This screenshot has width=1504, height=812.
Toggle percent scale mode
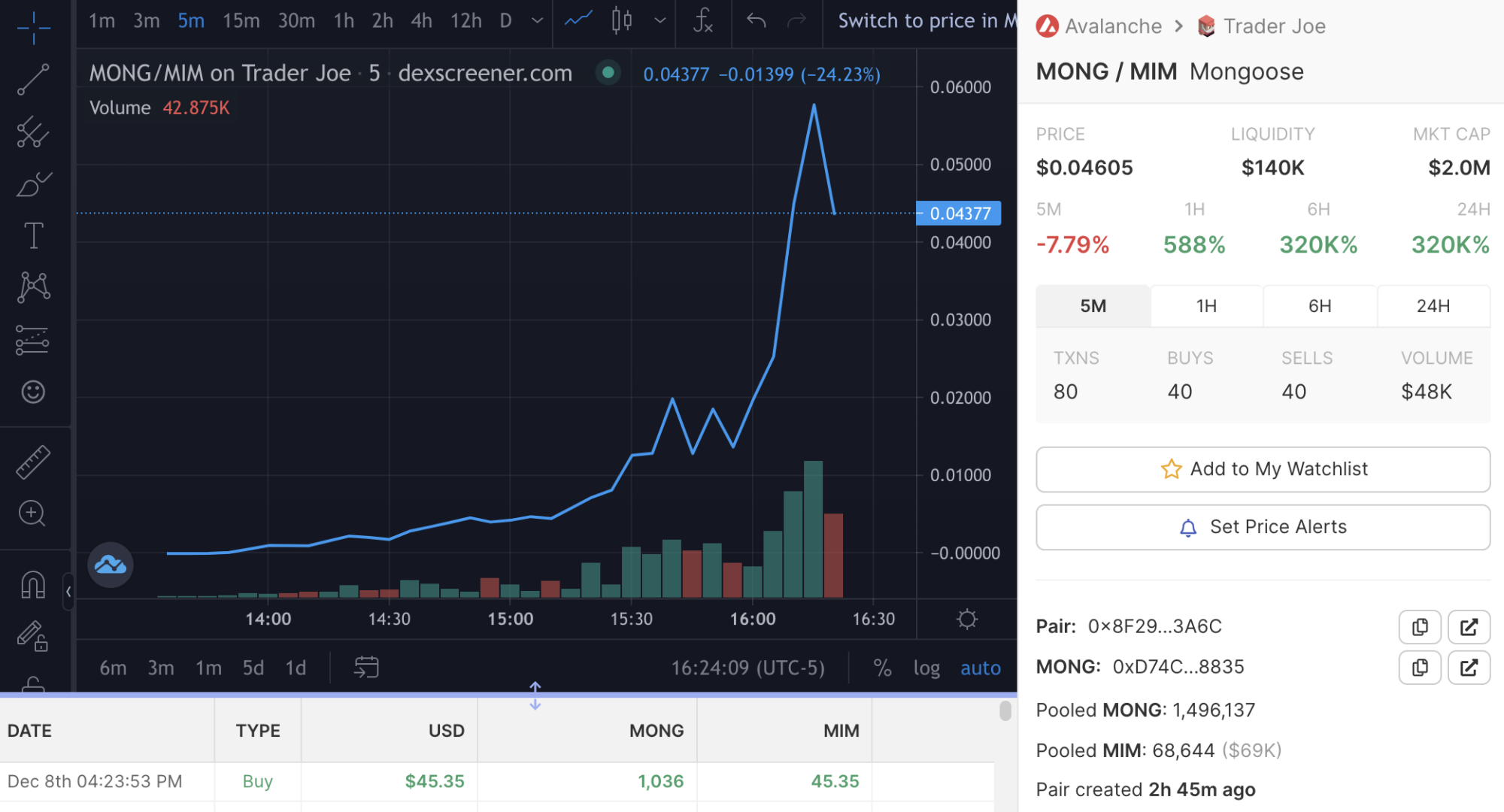(x=882, y=668)
